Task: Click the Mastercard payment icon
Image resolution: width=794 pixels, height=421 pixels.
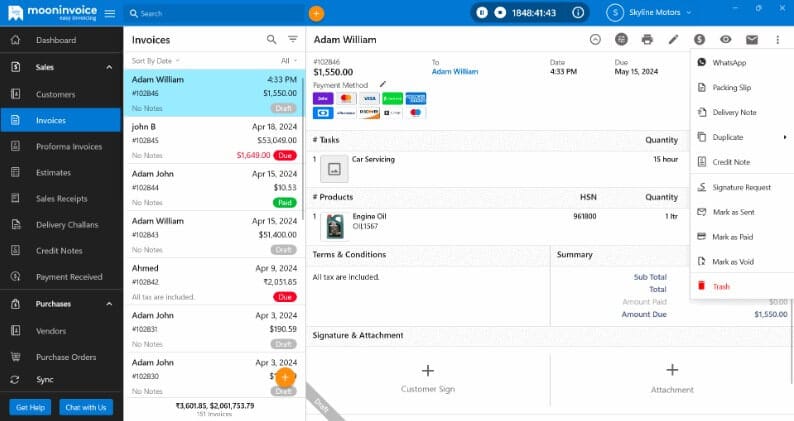Action: click(346, 98)
